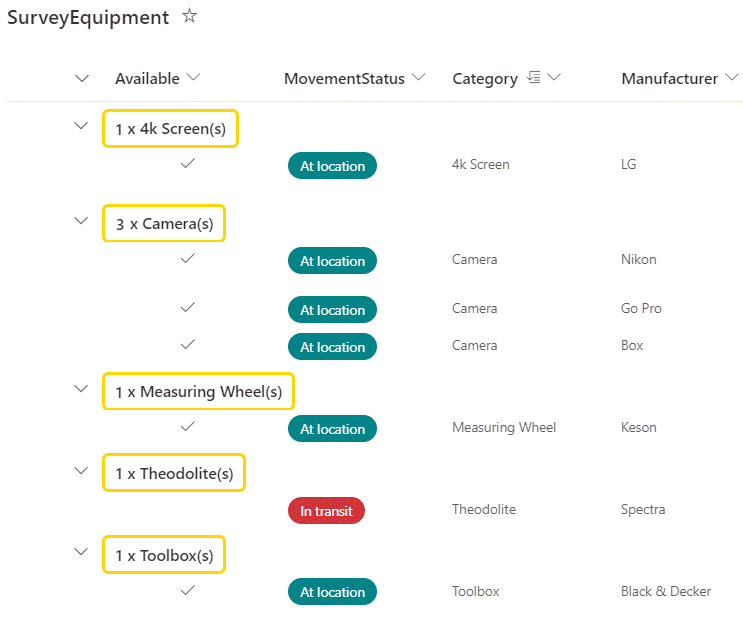Click the red In transit status badge
This screenshot has width=743, height=618.
tap(326, 511)
